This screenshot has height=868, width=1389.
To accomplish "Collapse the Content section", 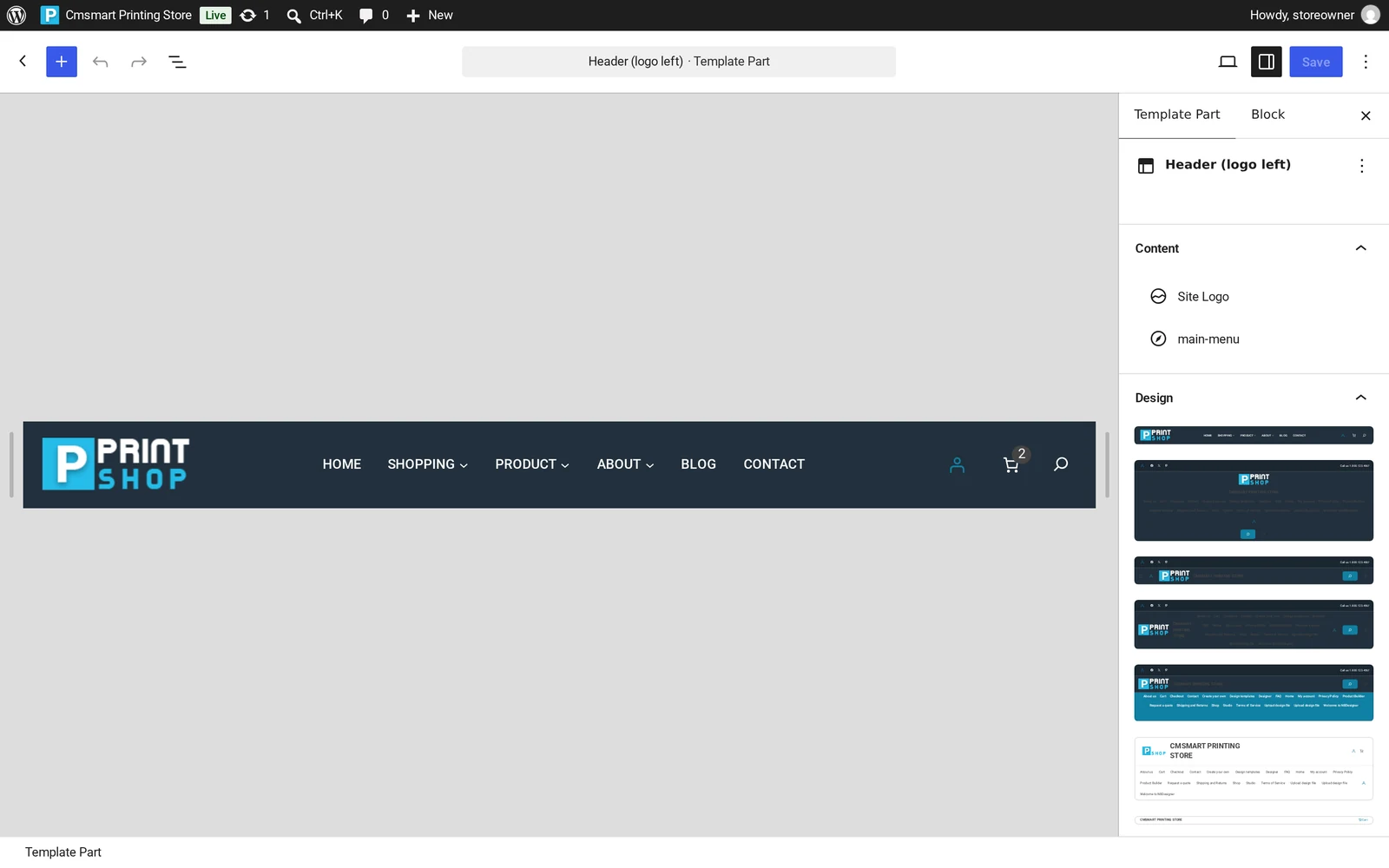I will [1254, 248].
